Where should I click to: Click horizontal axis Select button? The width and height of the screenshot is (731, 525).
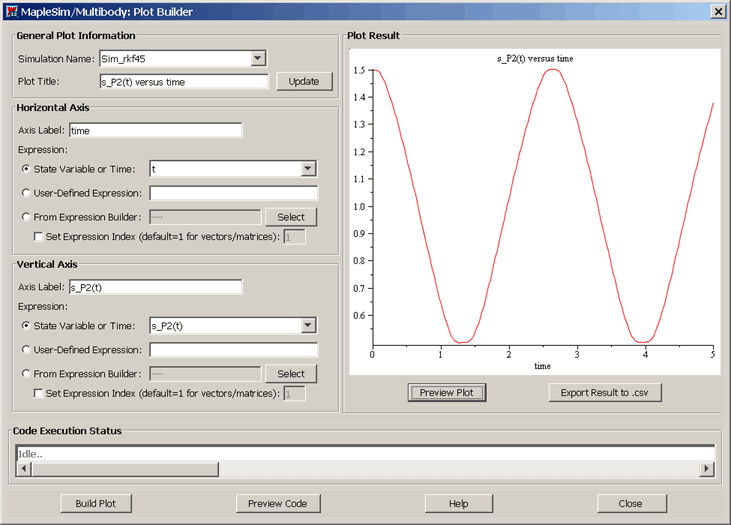click(290, 217)
